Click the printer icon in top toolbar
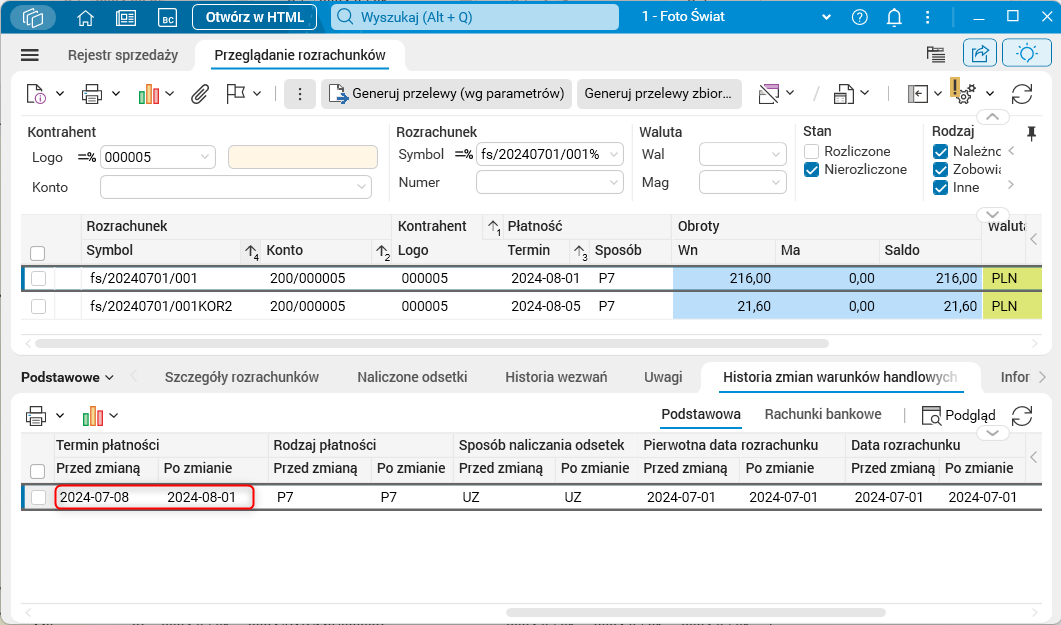 coord(92,94)
